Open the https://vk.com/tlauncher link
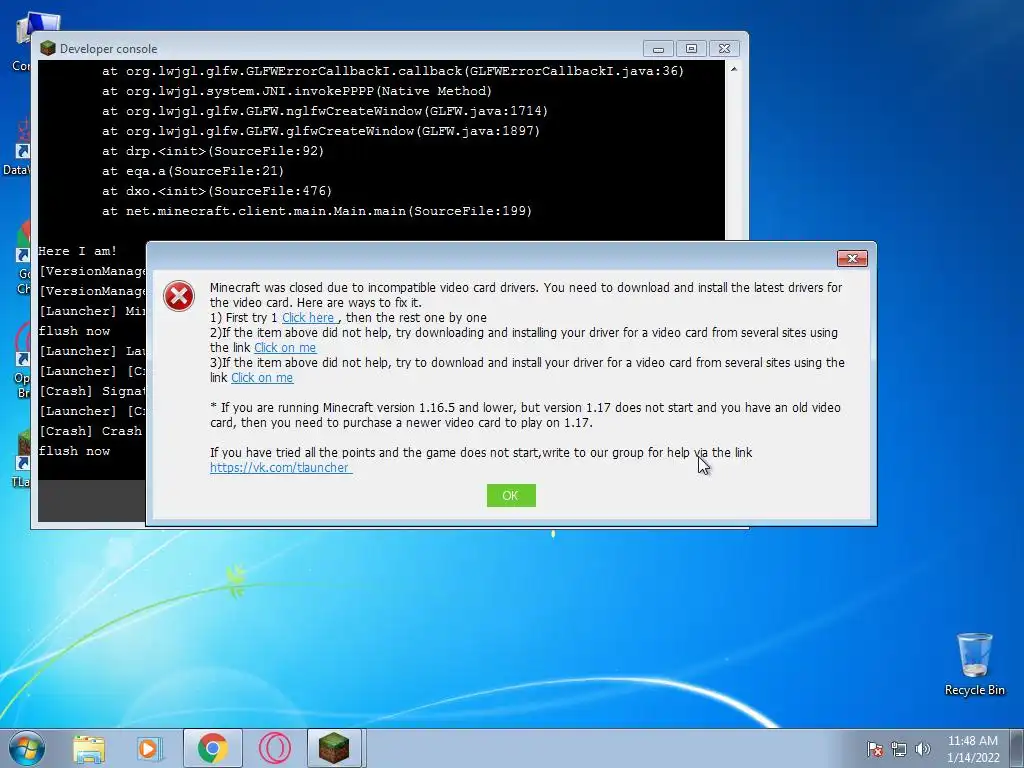1024x768 pixels. pyautogui.click(x=281, y=468)
